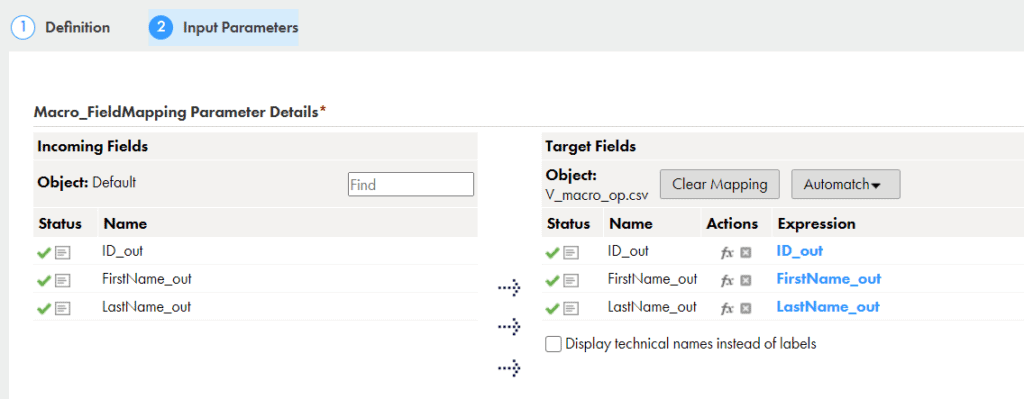The height and width of the screenshot is (399, 1024).
Task: Open FirstName_out expression link
Action: coord(829,279)
